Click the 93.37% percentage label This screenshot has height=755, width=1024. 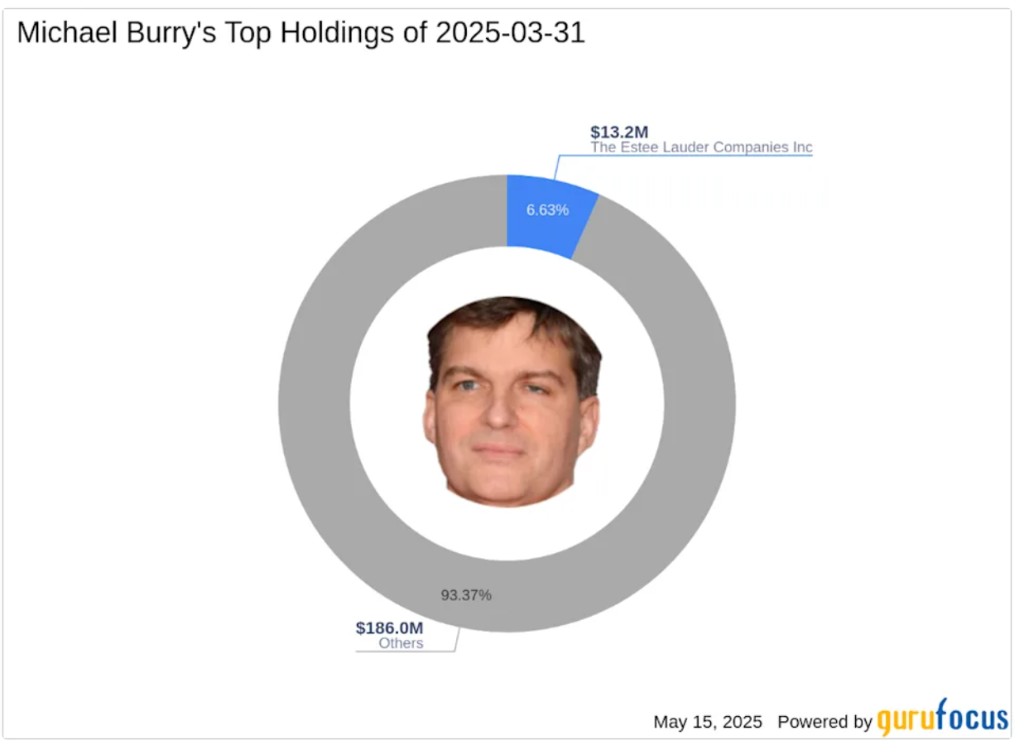coord(466,595)
